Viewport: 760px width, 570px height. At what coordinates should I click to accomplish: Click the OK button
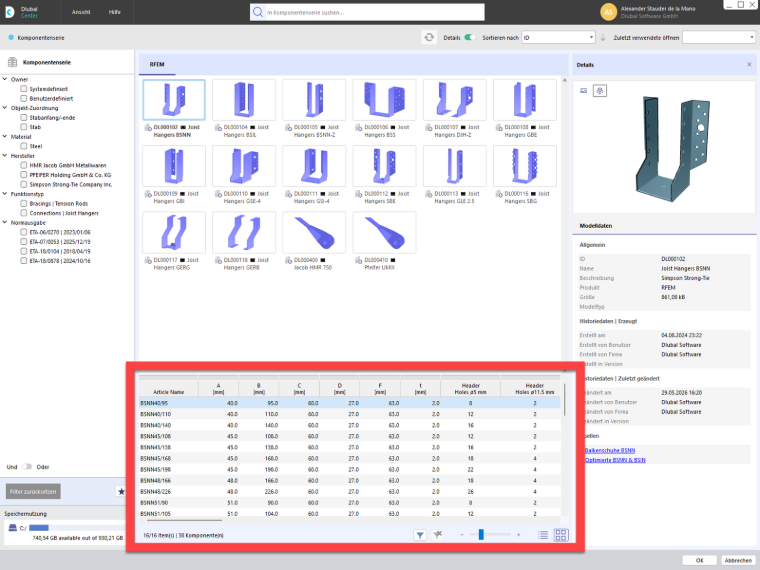(699, 560)
